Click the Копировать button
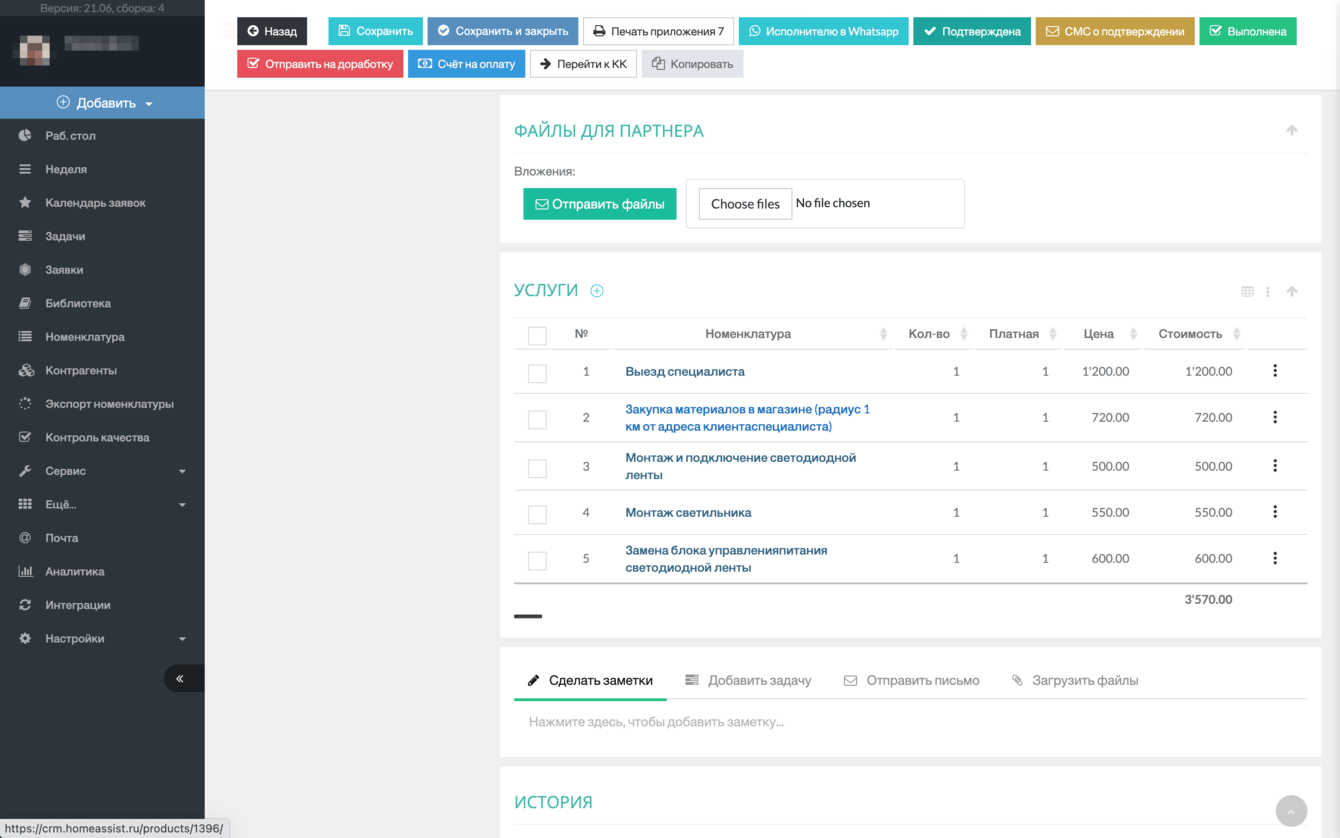The height and width of the screenshot is (838, 1340). (x=692, y=64)
